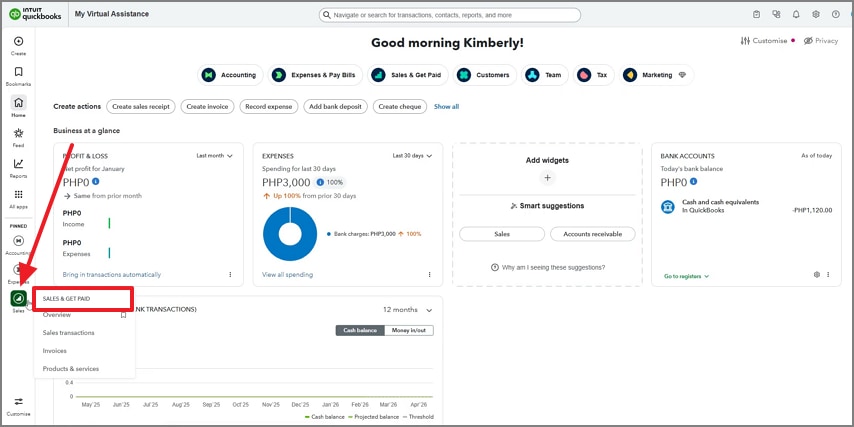Click Create sales receipt button
This screenshot has width=854, height=427.
click(x=141, y=107)
